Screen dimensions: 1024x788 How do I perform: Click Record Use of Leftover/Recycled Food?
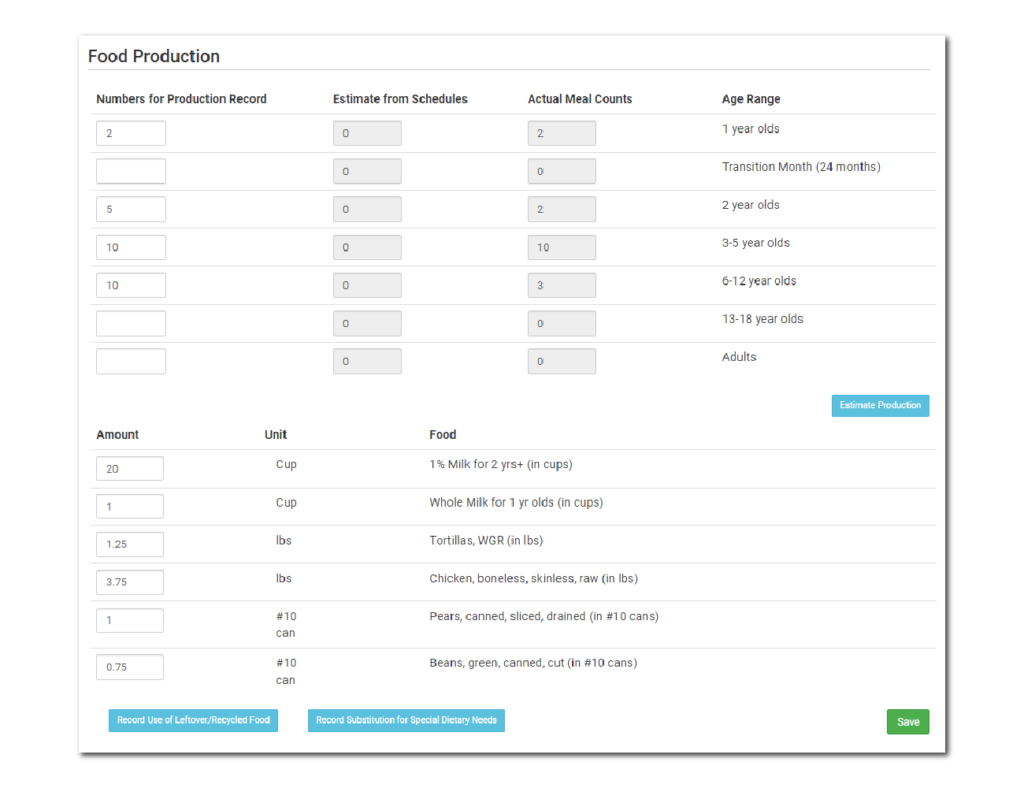pyautogui.click(x=192, y=720)
